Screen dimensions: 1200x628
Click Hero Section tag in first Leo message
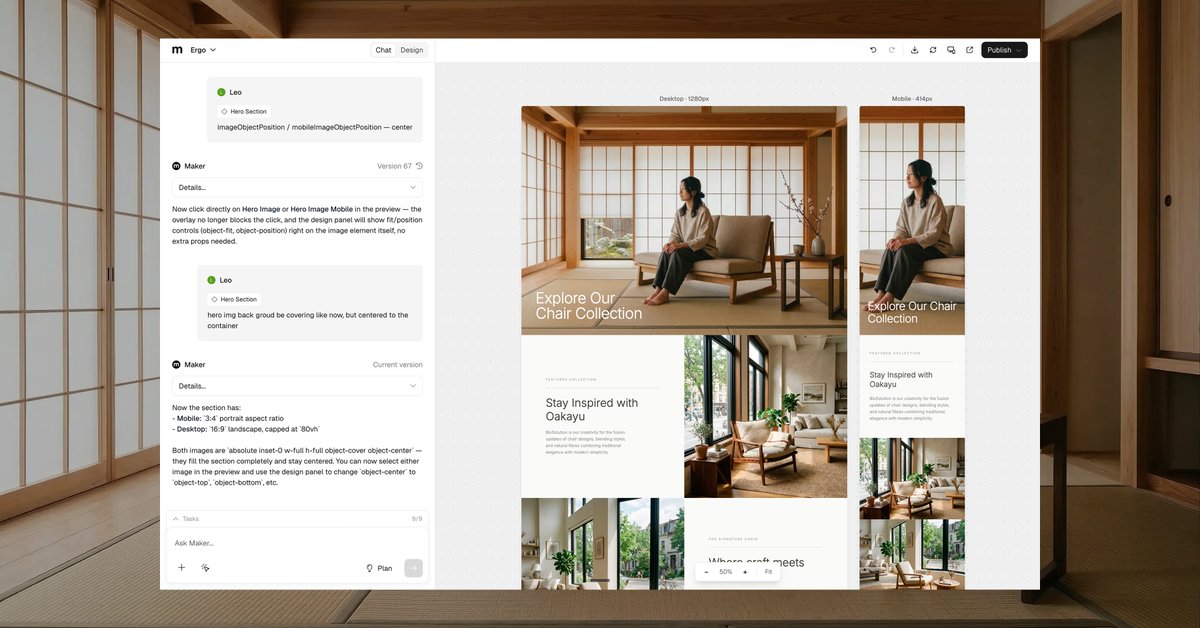click(244, 111)
